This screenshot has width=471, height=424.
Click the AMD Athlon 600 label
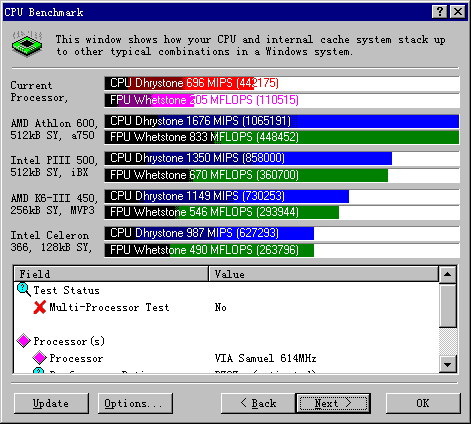click(54, 129)
